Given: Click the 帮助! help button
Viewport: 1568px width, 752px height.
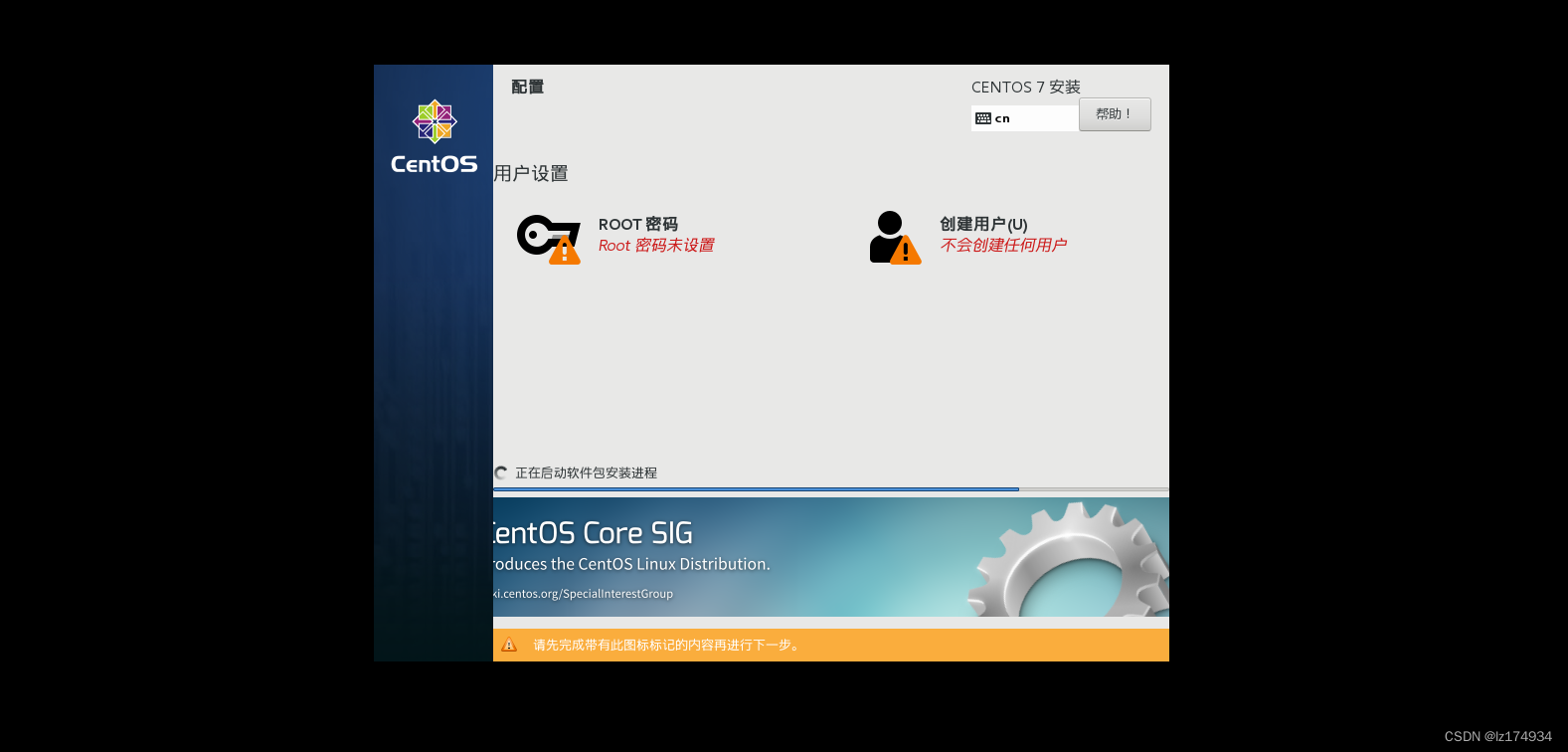Looking at the screenshot, I should pos(1115,114).
